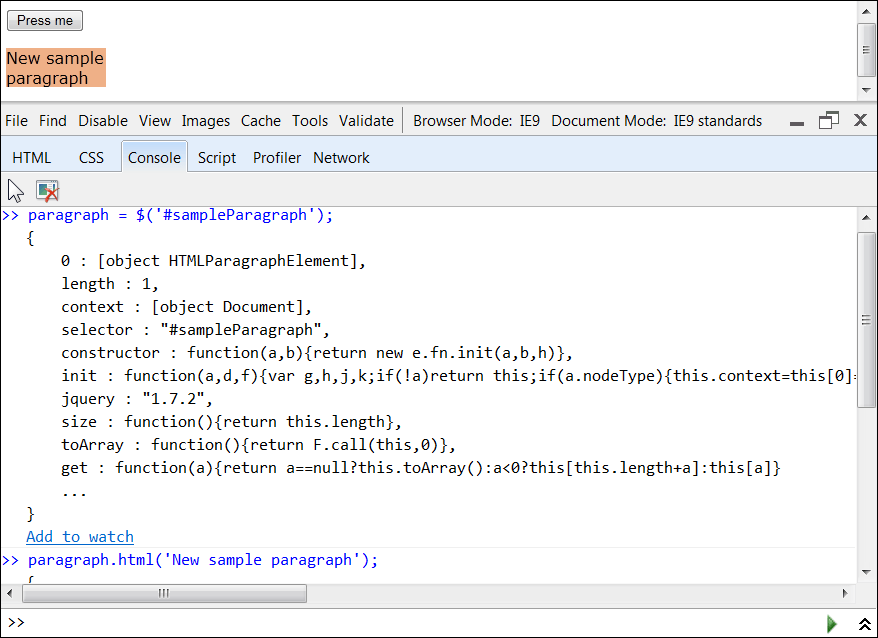Image resolution: width=878 pixels, height=638 pixels.
Task: Click the select element by click arrow
Action: (16, 190)
